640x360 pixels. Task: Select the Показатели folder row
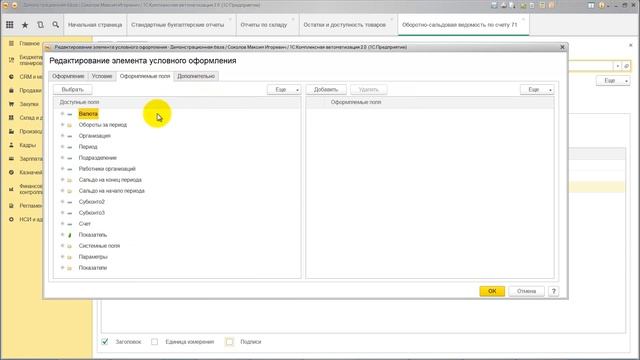click(x=93, y=268)
